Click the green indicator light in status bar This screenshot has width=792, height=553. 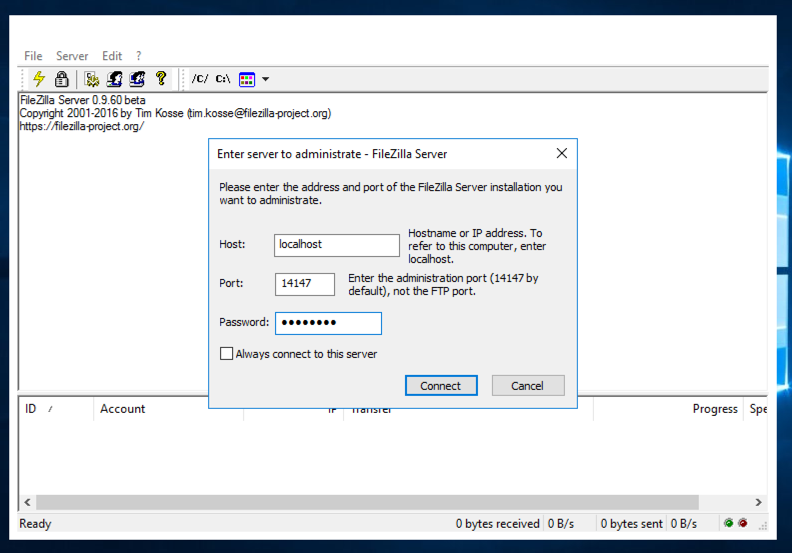(728, 523)
